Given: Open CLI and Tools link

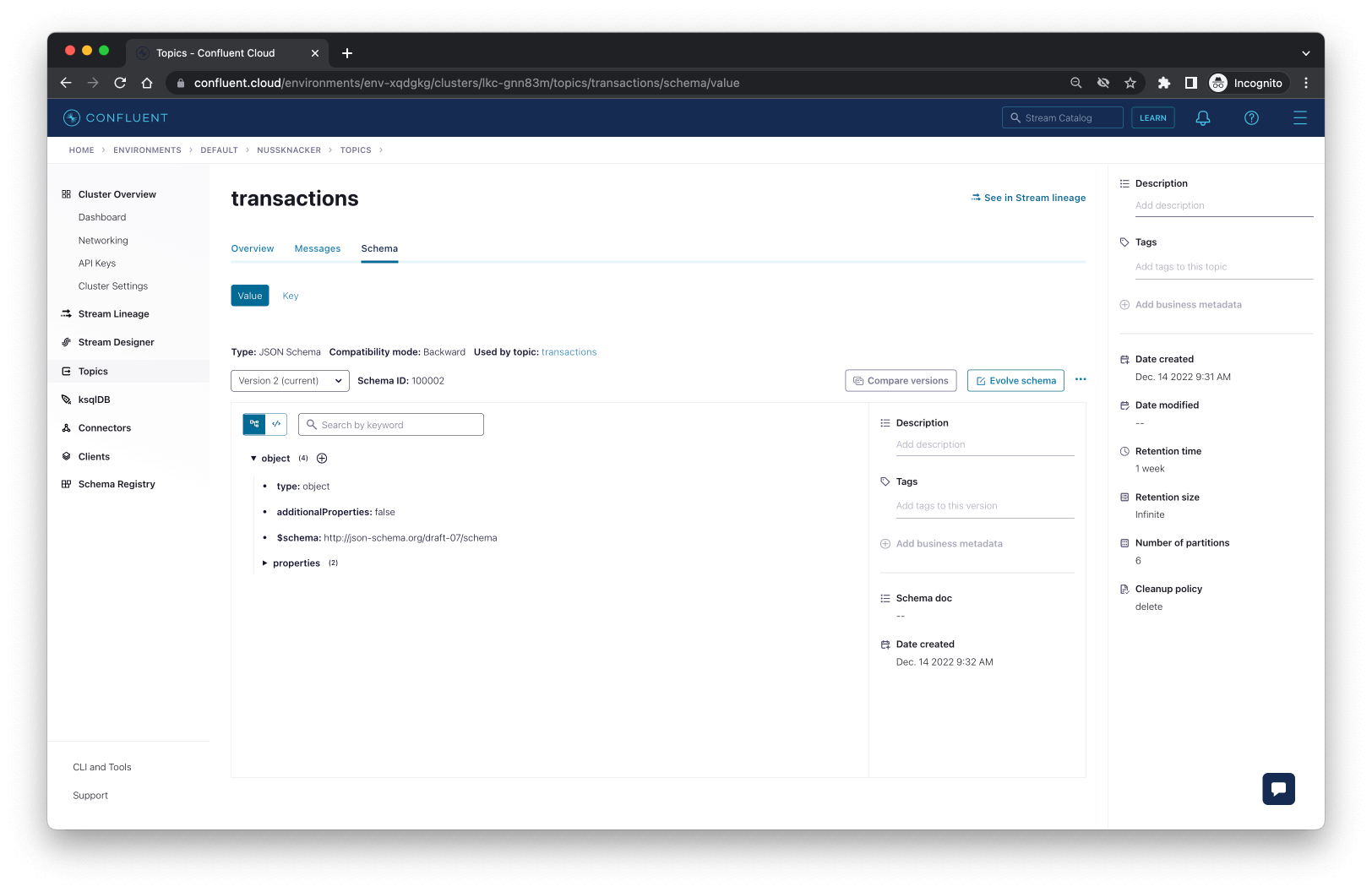Looking at the screenshot, I should coord(102,767).
